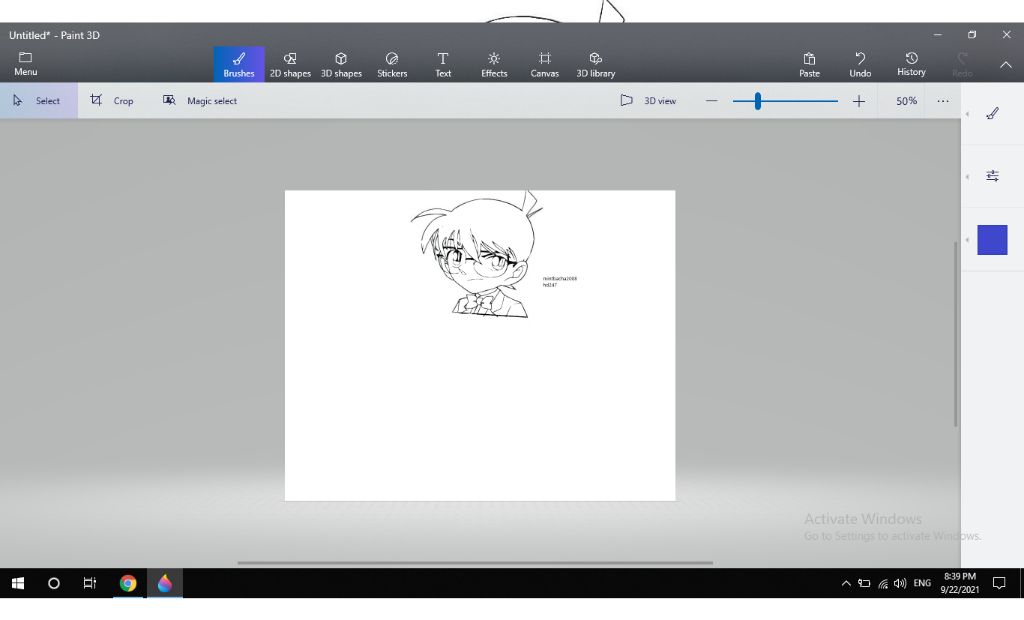This screenshot has height=620, width=1024.
Task: Click the Crop button
Action: pos(112,101)
